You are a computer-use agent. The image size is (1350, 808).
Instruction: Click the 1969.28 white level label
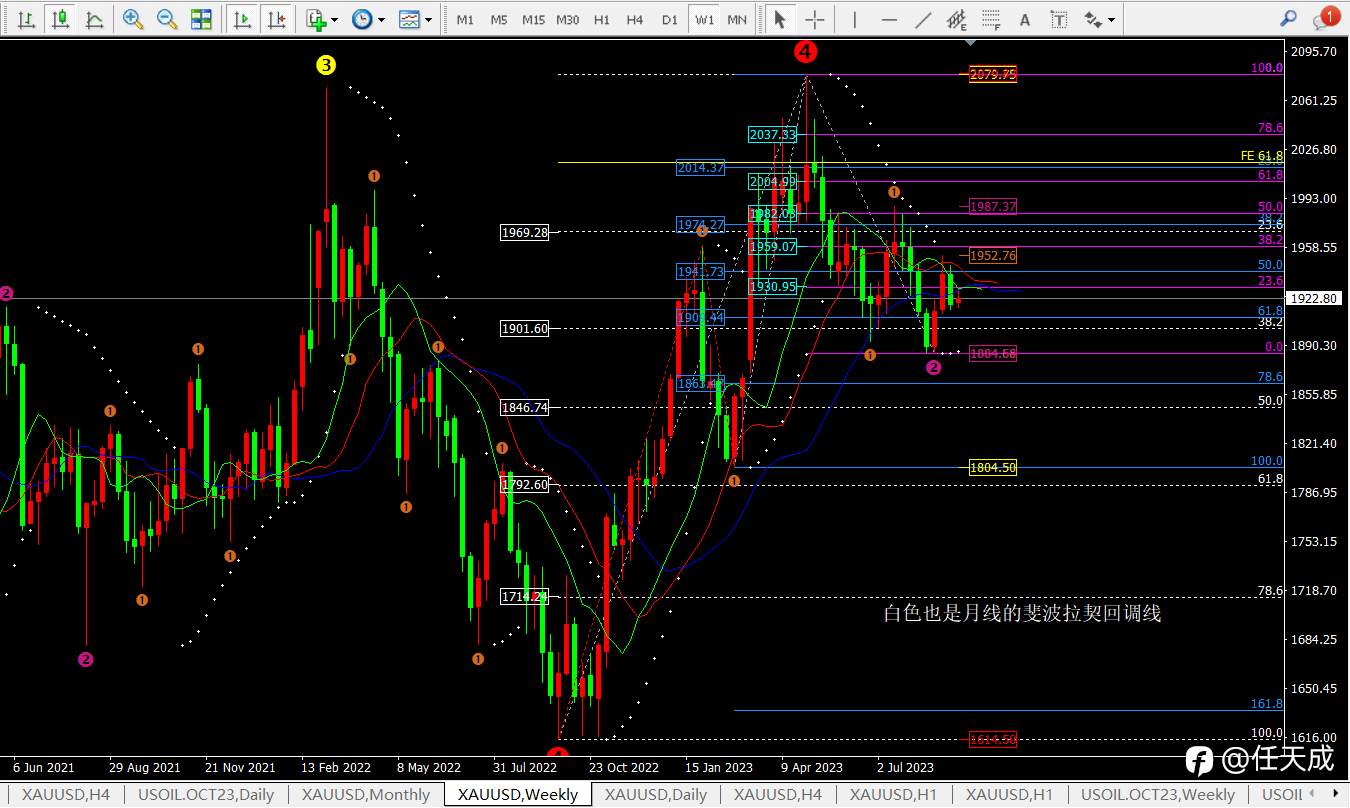(525, 233)
